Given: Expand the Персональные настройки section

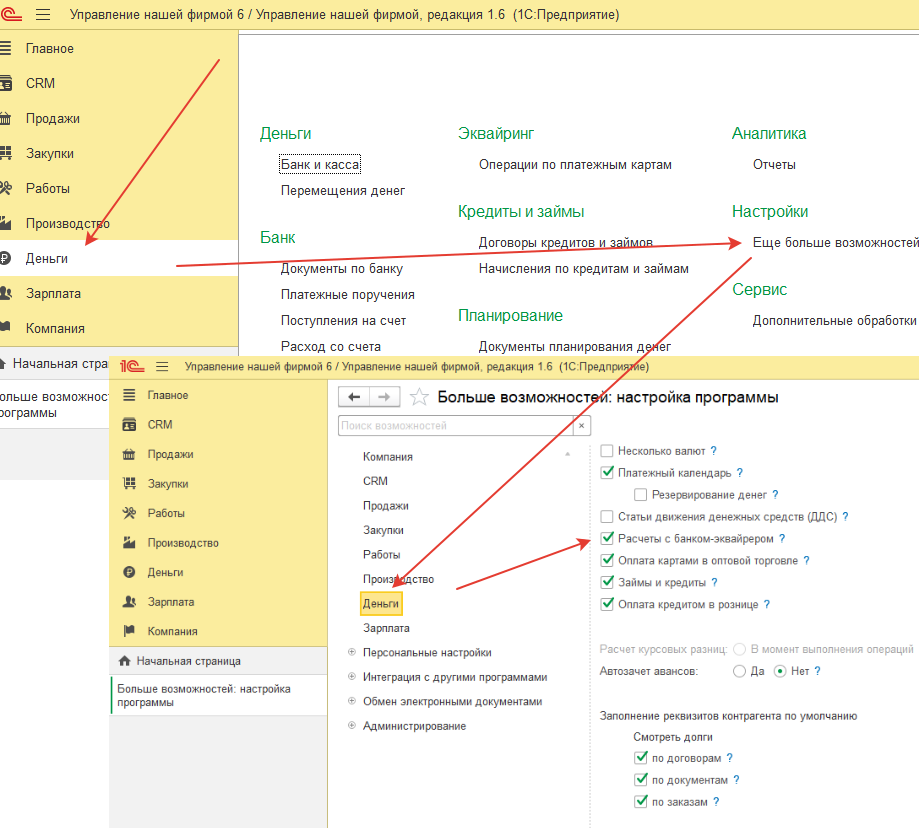Looking at the screenshot, I should (x=352, y=652).
